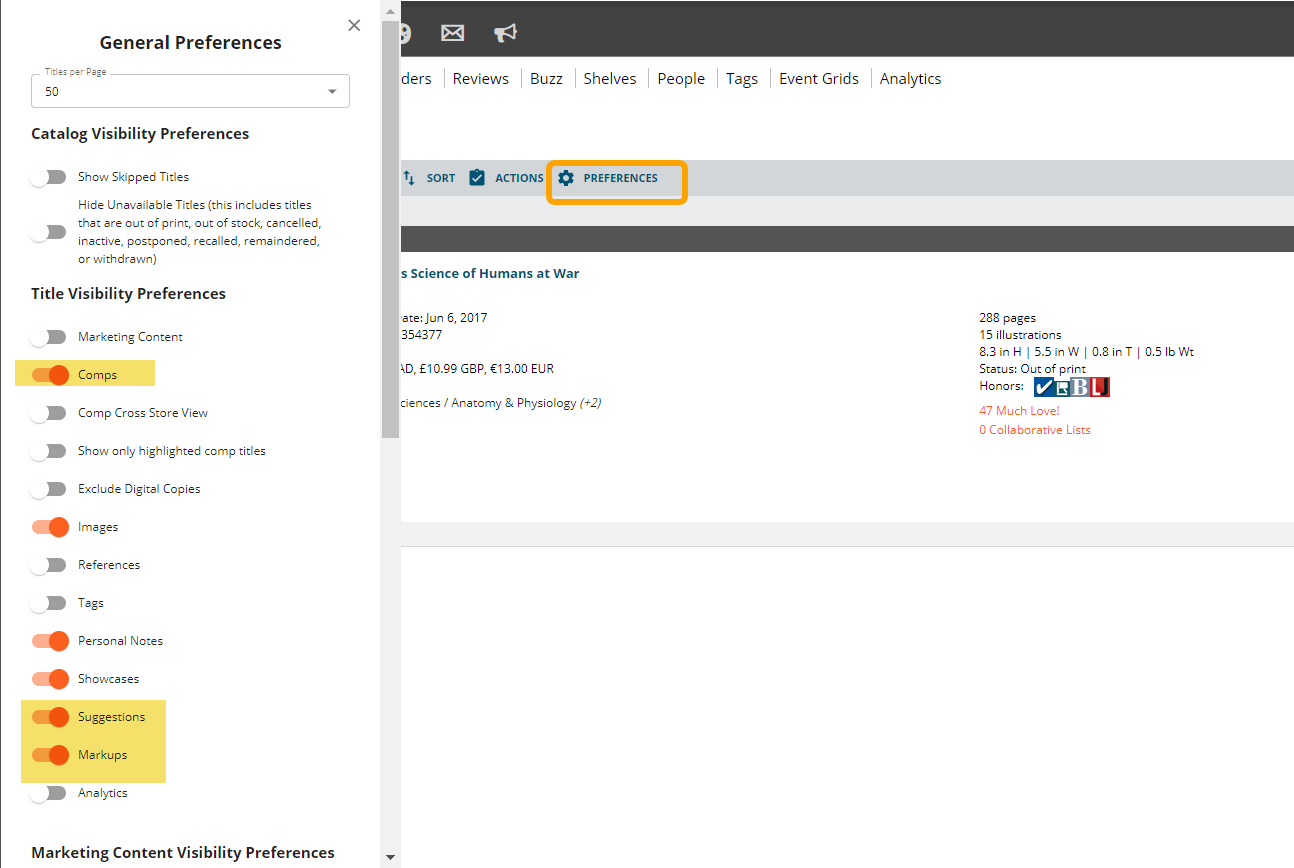Viewport: 1294px width, 868px height.
Task: Turn off the Showcases switch
Action: [x=50, y=679]
